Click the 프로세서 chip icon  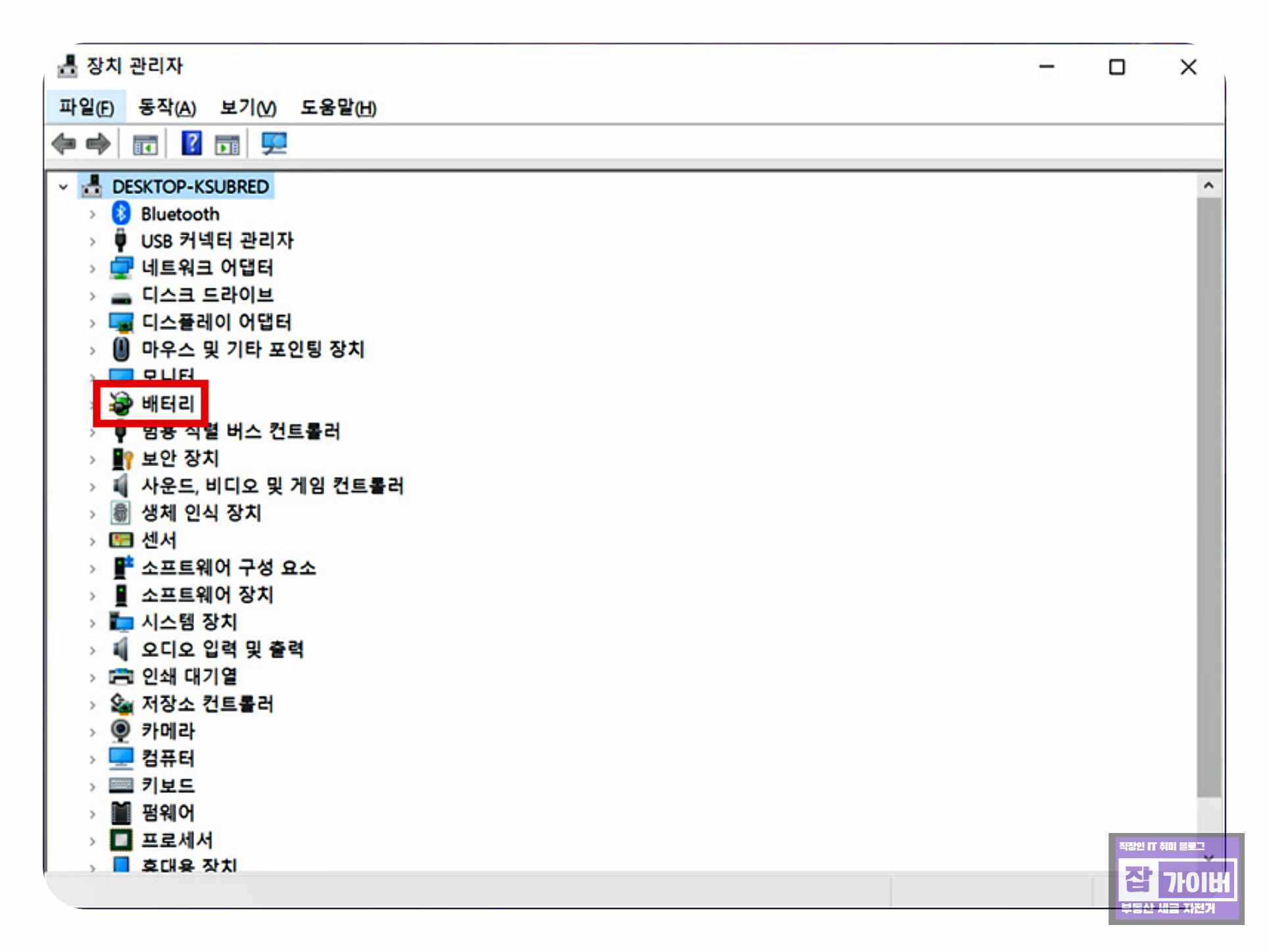tap(121, 840)
